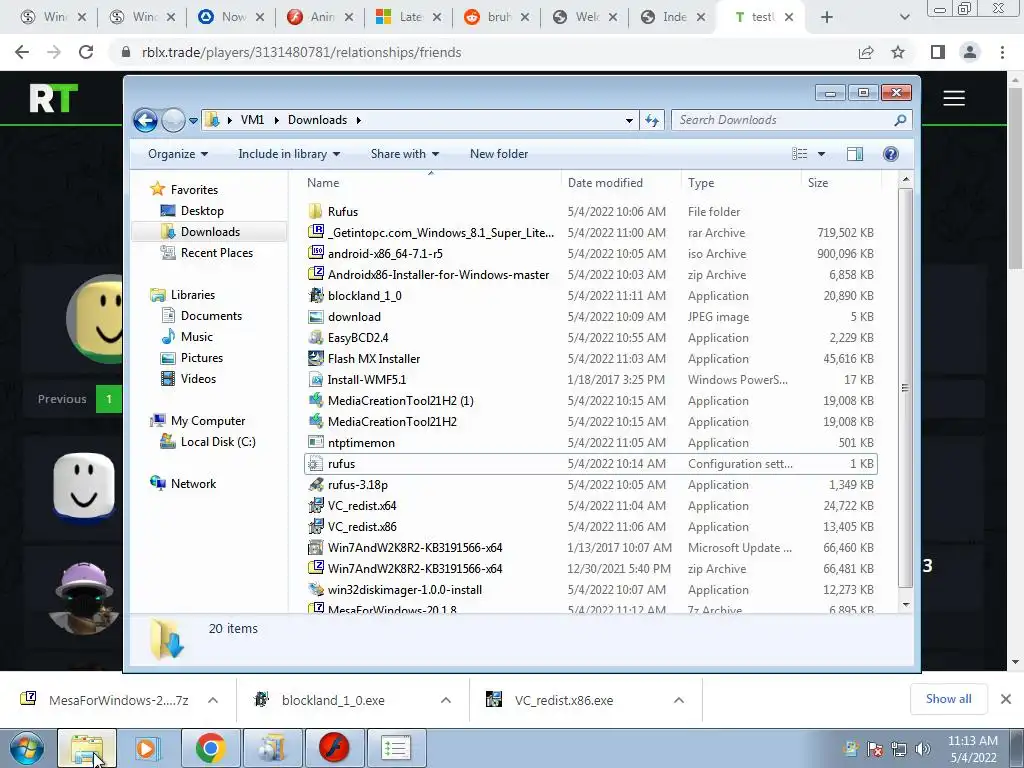The image size is (1024, 768).
Task: Select Network in the navigation pane
Action: click(193, 484)
